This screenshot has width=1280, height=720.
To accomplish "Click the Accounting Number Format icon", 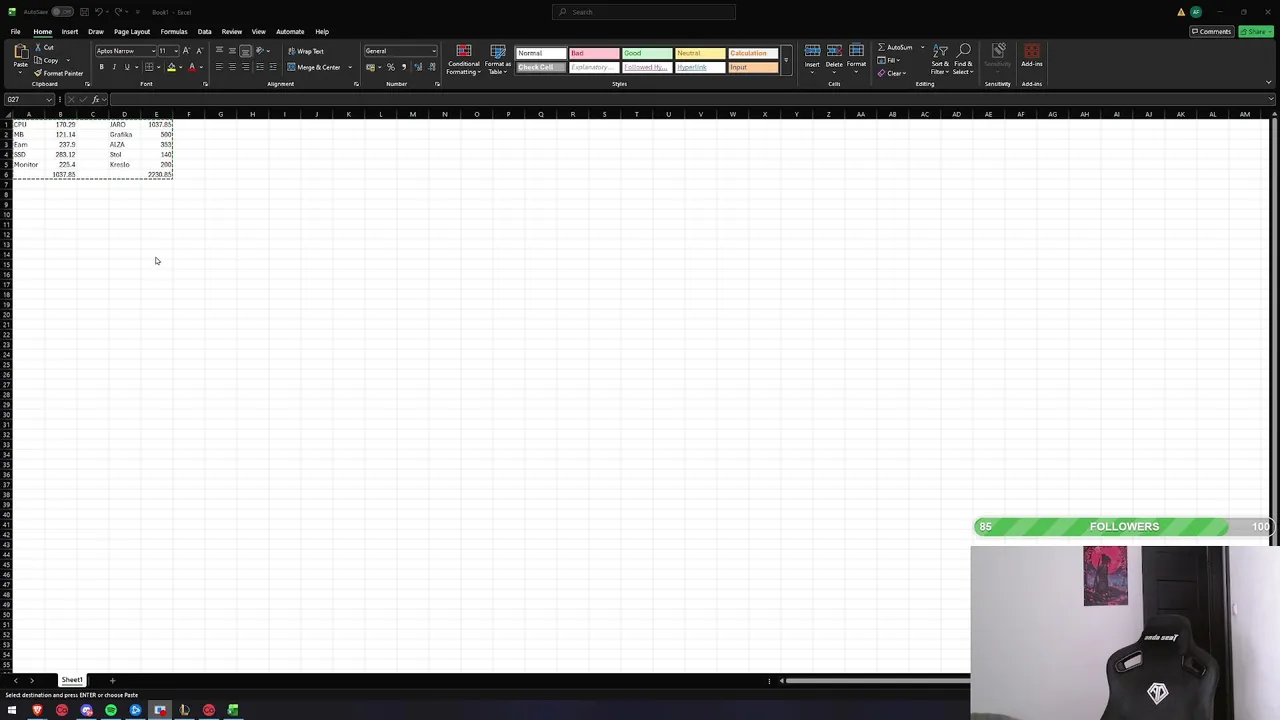I will tap(370, 67).
